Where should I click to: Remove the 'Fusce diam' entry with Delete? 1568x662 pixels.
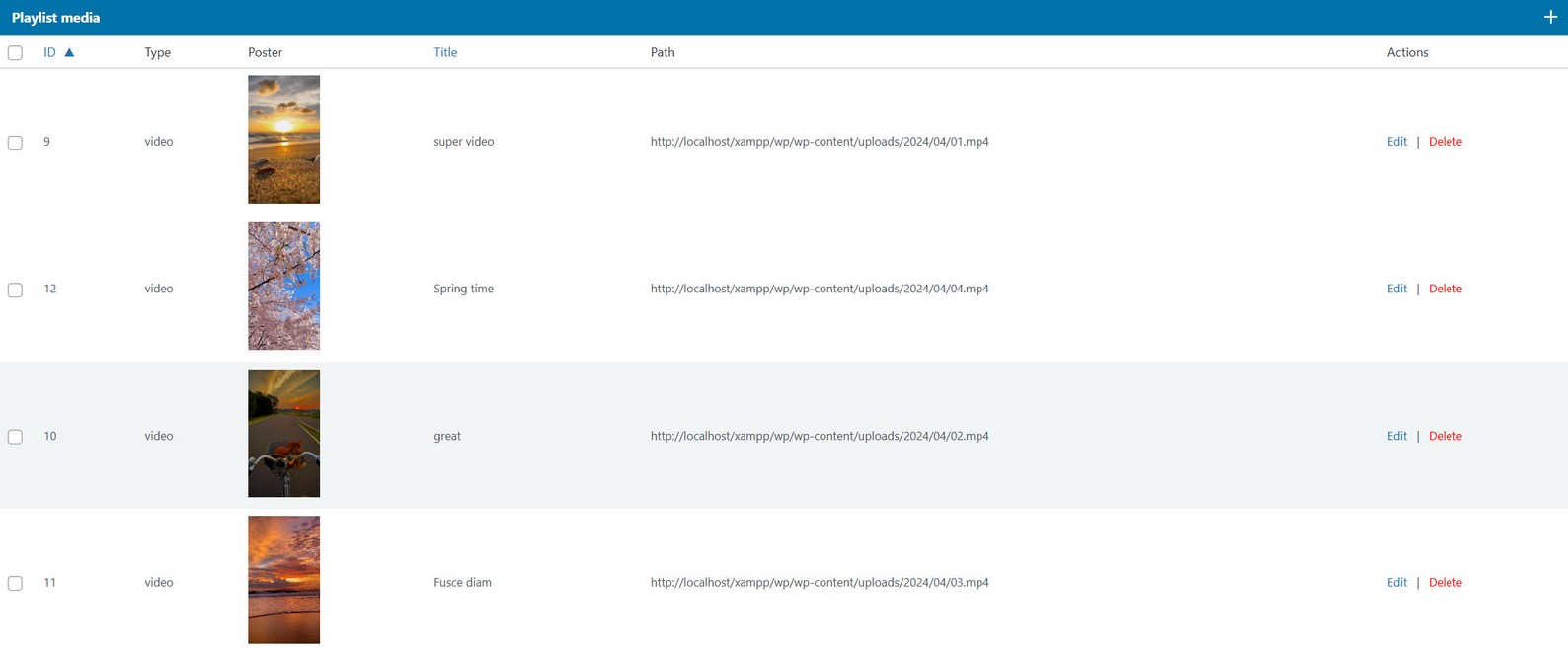point(1445,582)
